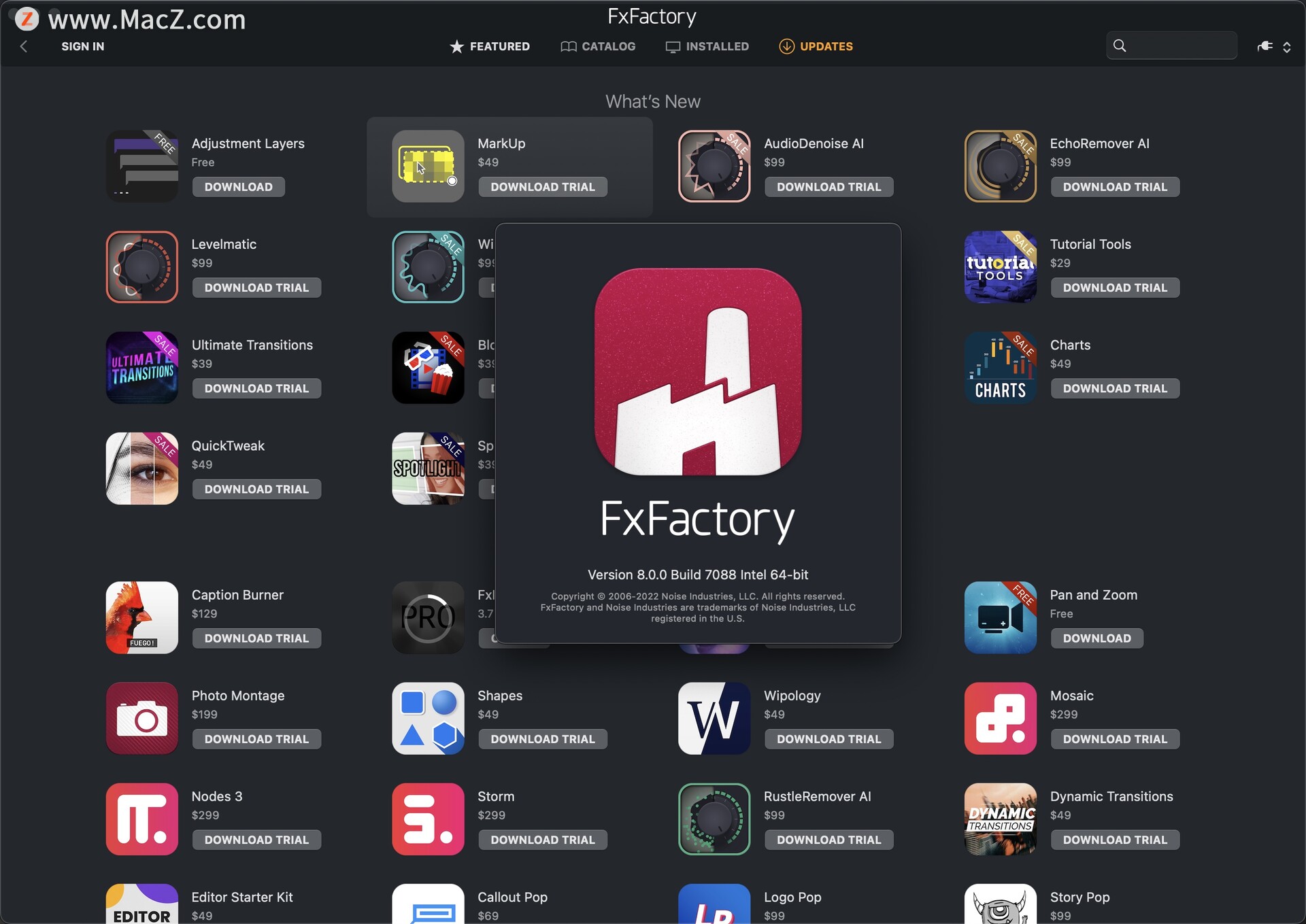
Task: Download the free Pan and Zoom plugin
Action: tap(1096, 638)
